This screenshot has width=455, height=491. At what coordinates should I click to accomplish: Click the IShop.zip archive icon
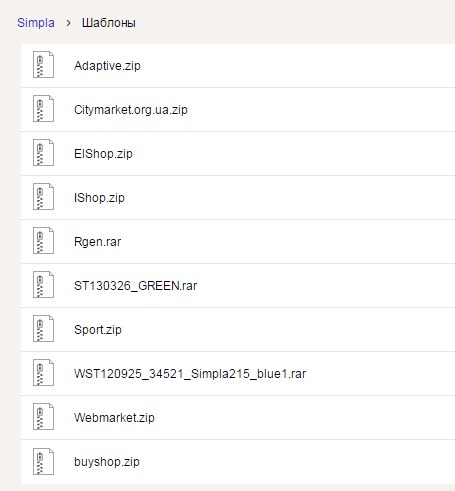click(x=43, y=196)
